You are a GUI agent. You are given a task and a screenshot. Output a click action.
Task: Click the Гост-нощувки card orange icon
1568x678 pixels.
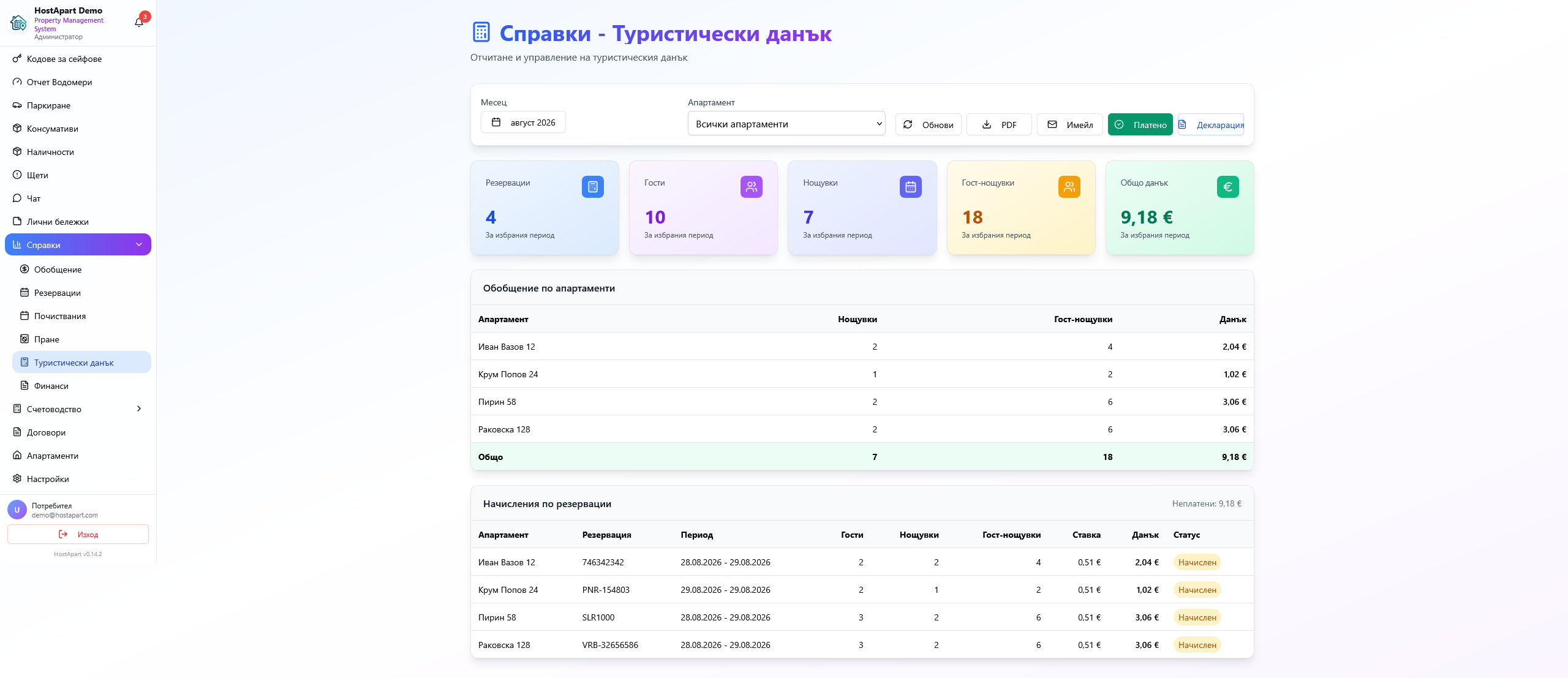[1069, 187]
